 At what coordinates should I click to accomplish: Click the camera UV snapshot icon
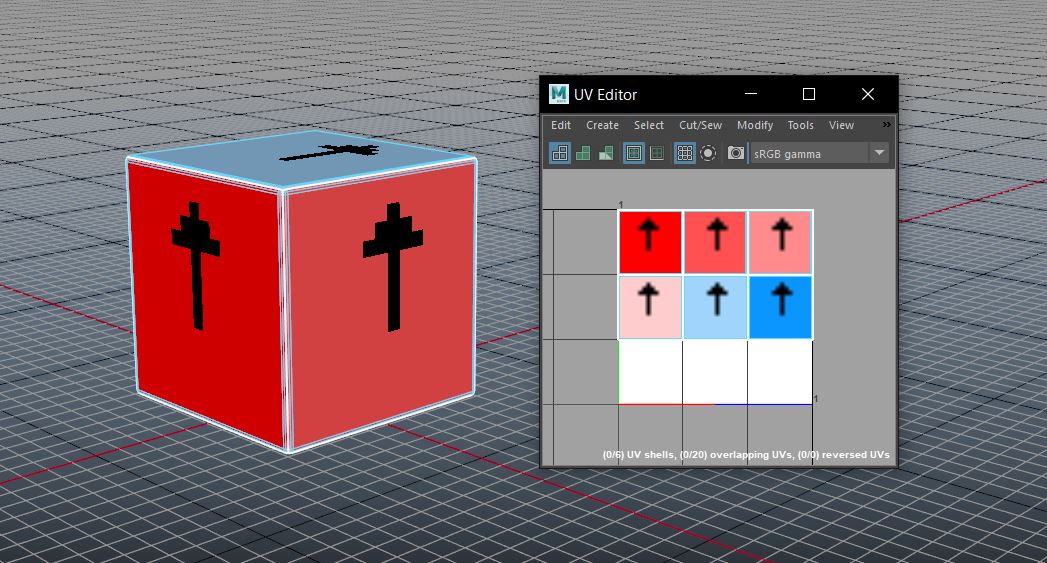(x=736, y=154)
